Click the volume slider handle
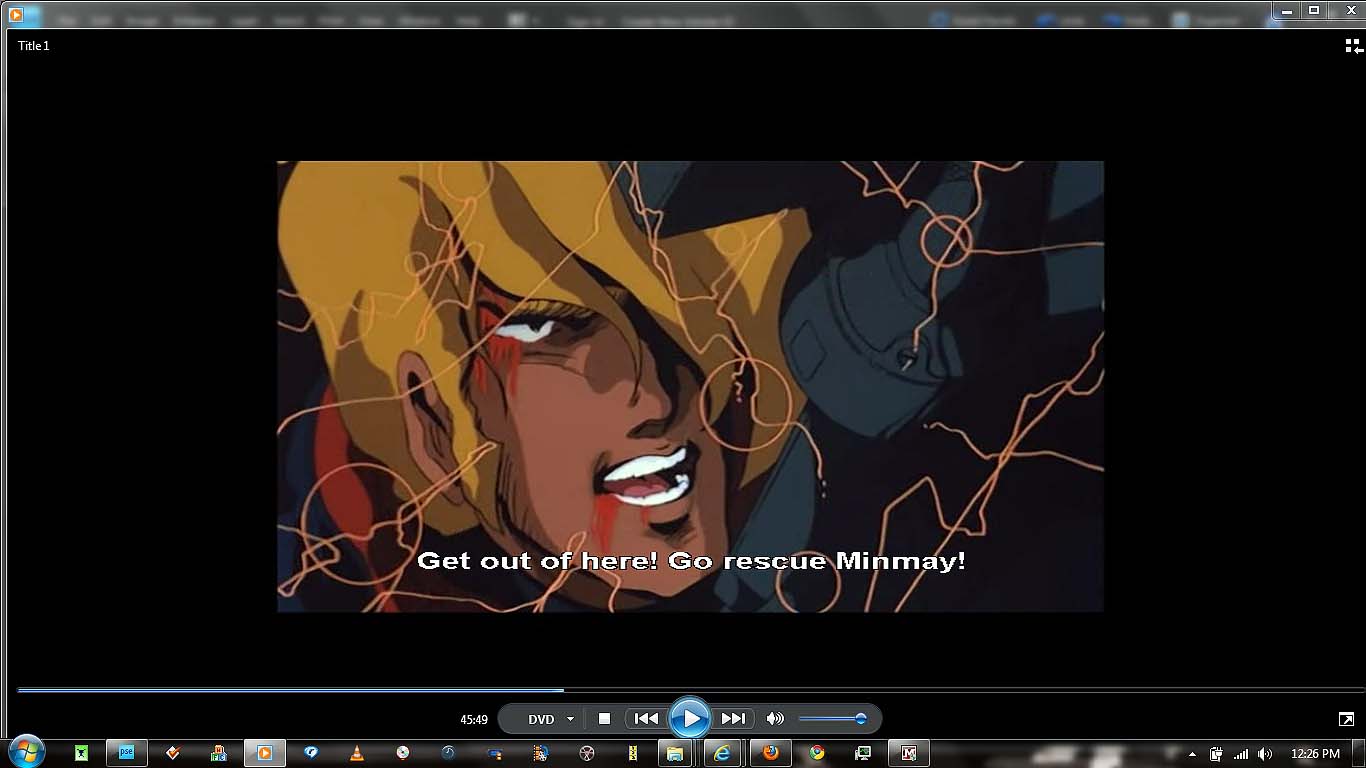The image size is (1366, 768). [860, 718]
